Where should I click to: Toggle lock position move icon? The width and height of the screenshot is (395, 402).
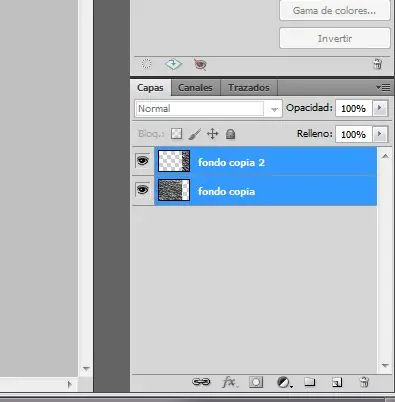pos(213,134)
